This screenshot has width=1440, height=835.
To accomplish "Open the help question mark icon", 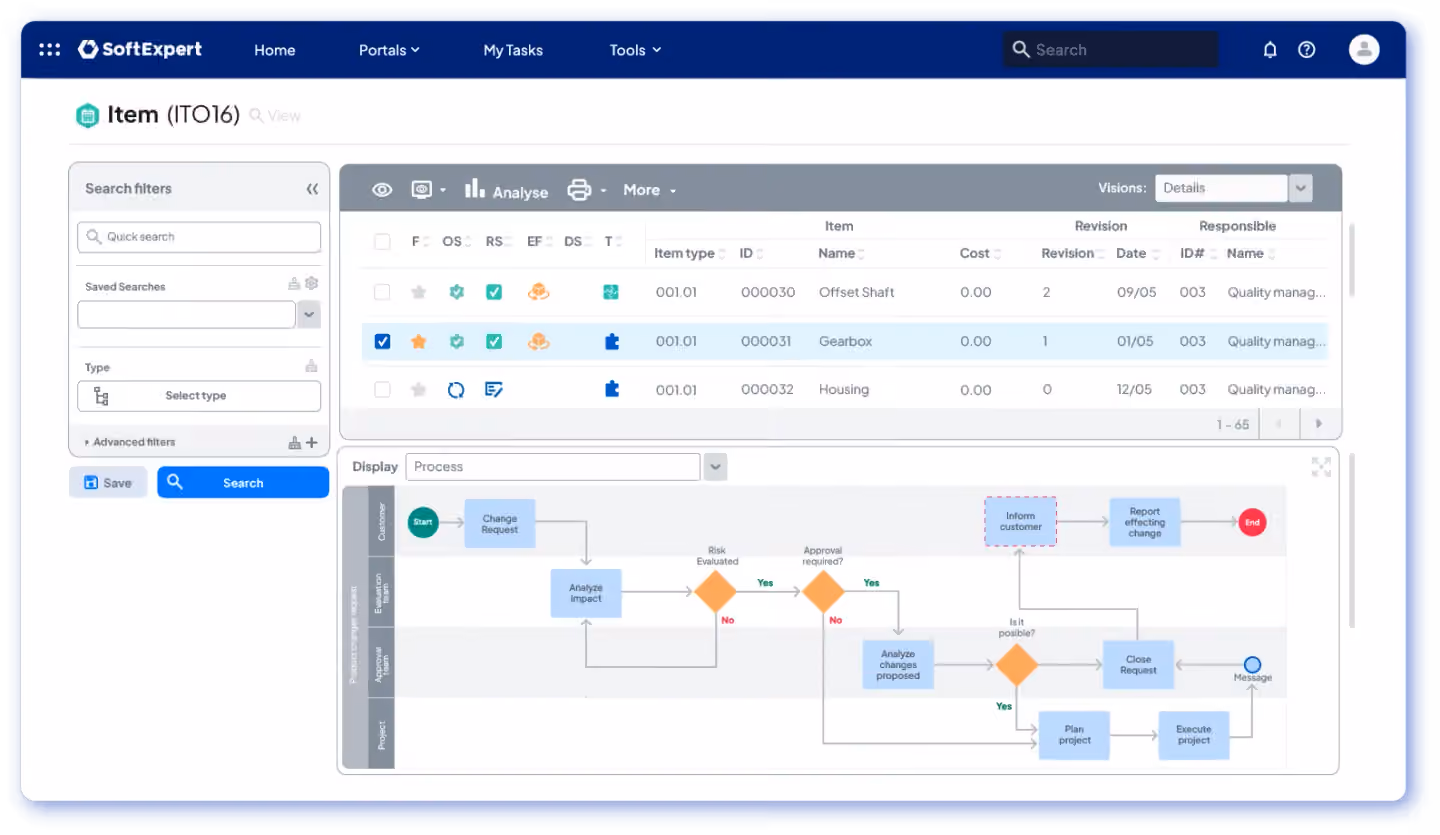I will click(1306, 50).
